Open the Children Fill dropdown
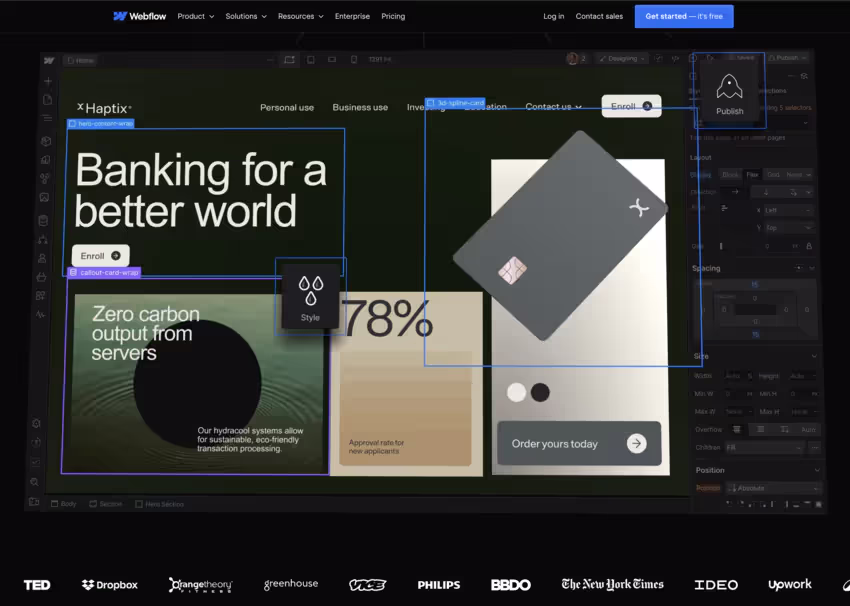Image resolution: width=850 pixels, height=606 pixels. pos(764,447)
